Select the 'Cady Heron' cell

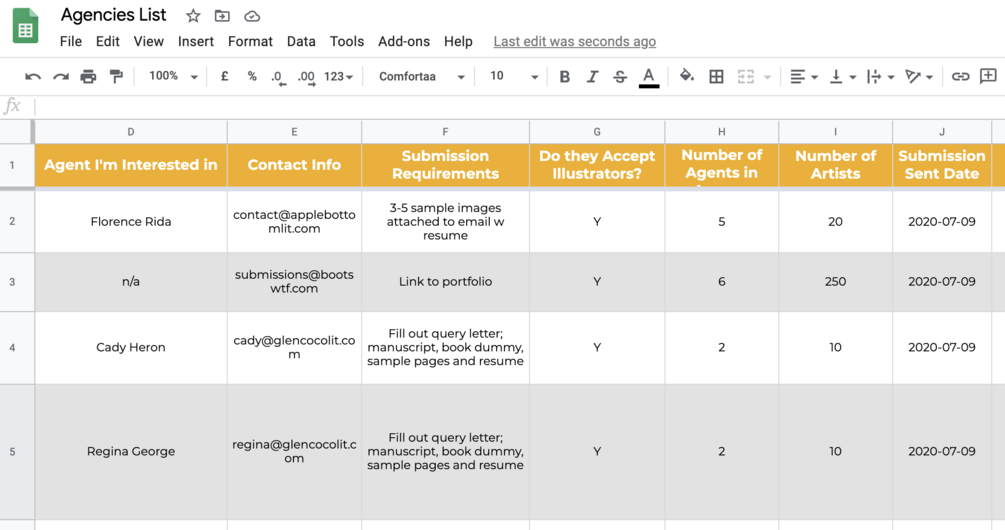[x=131, y=347]
